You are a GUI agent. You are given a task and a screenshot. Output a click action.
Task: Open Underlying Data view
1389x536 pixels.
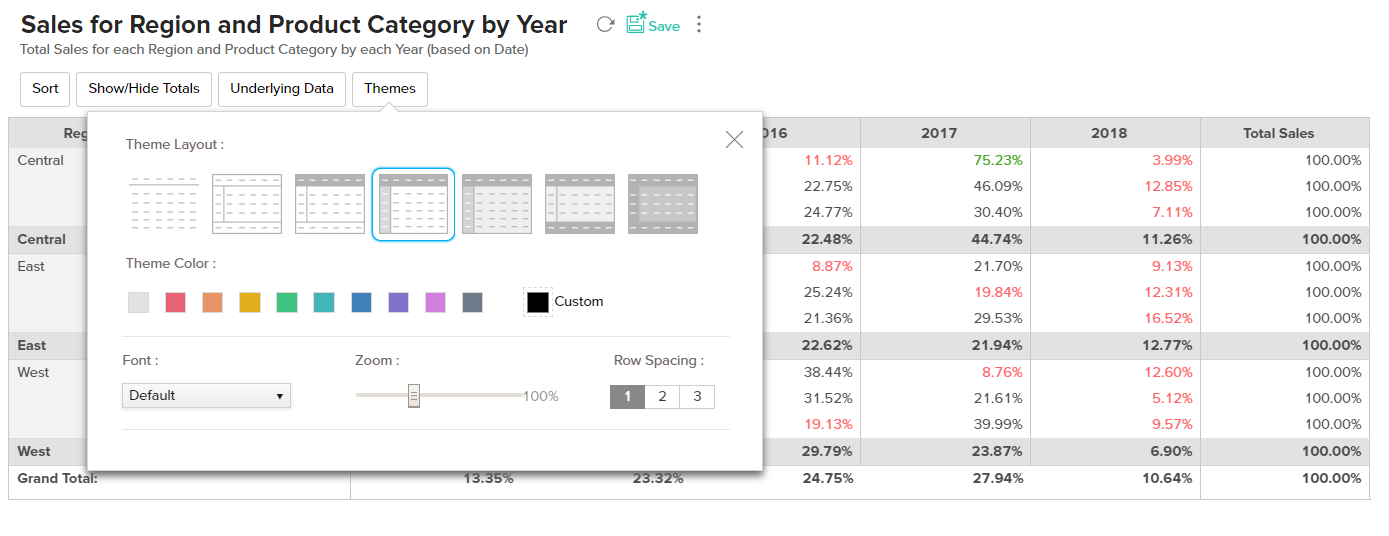tap(282, 89)
